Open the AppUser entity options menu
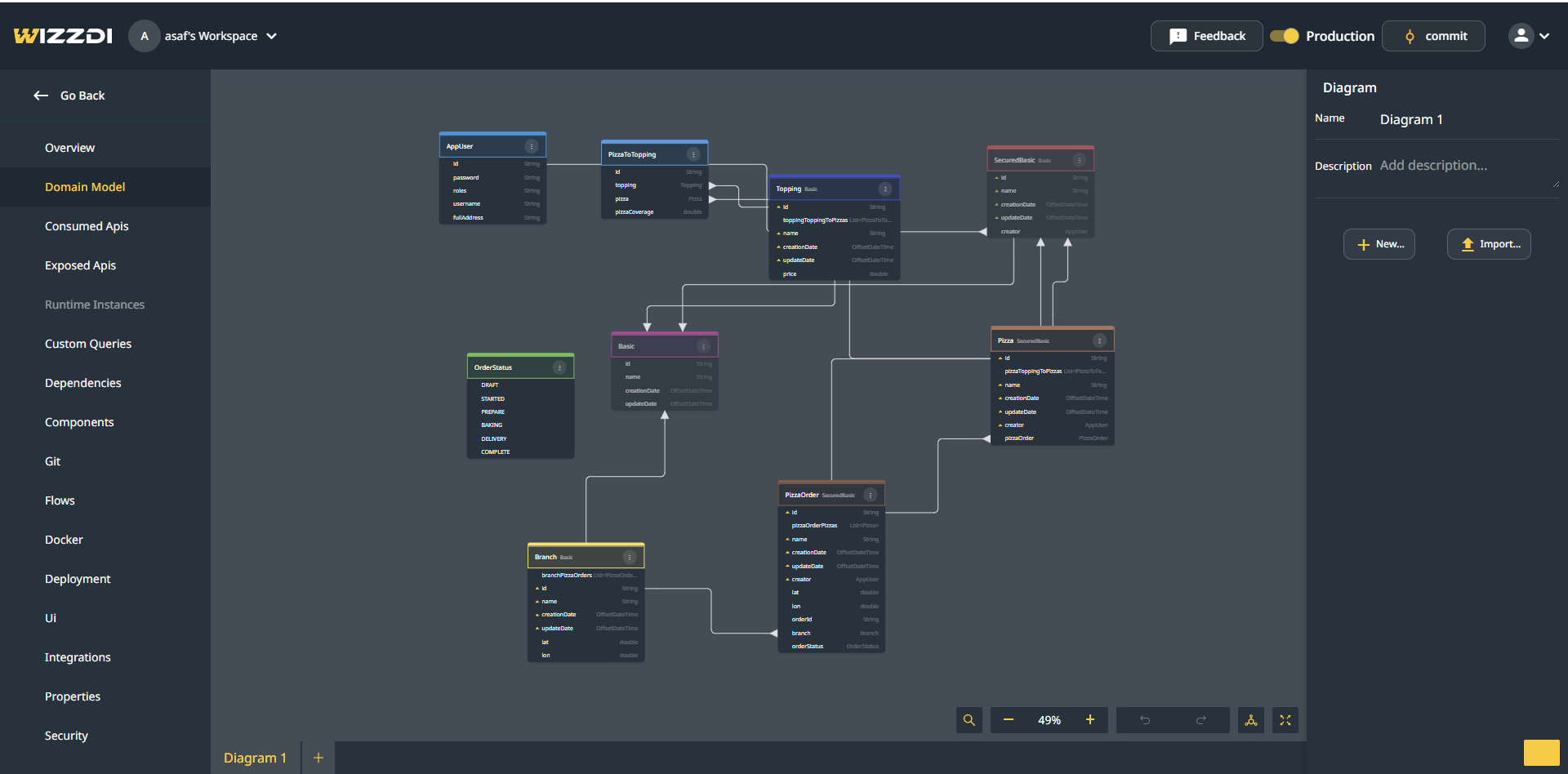This screenshot has width=1568, height=774. click(532, 147)
